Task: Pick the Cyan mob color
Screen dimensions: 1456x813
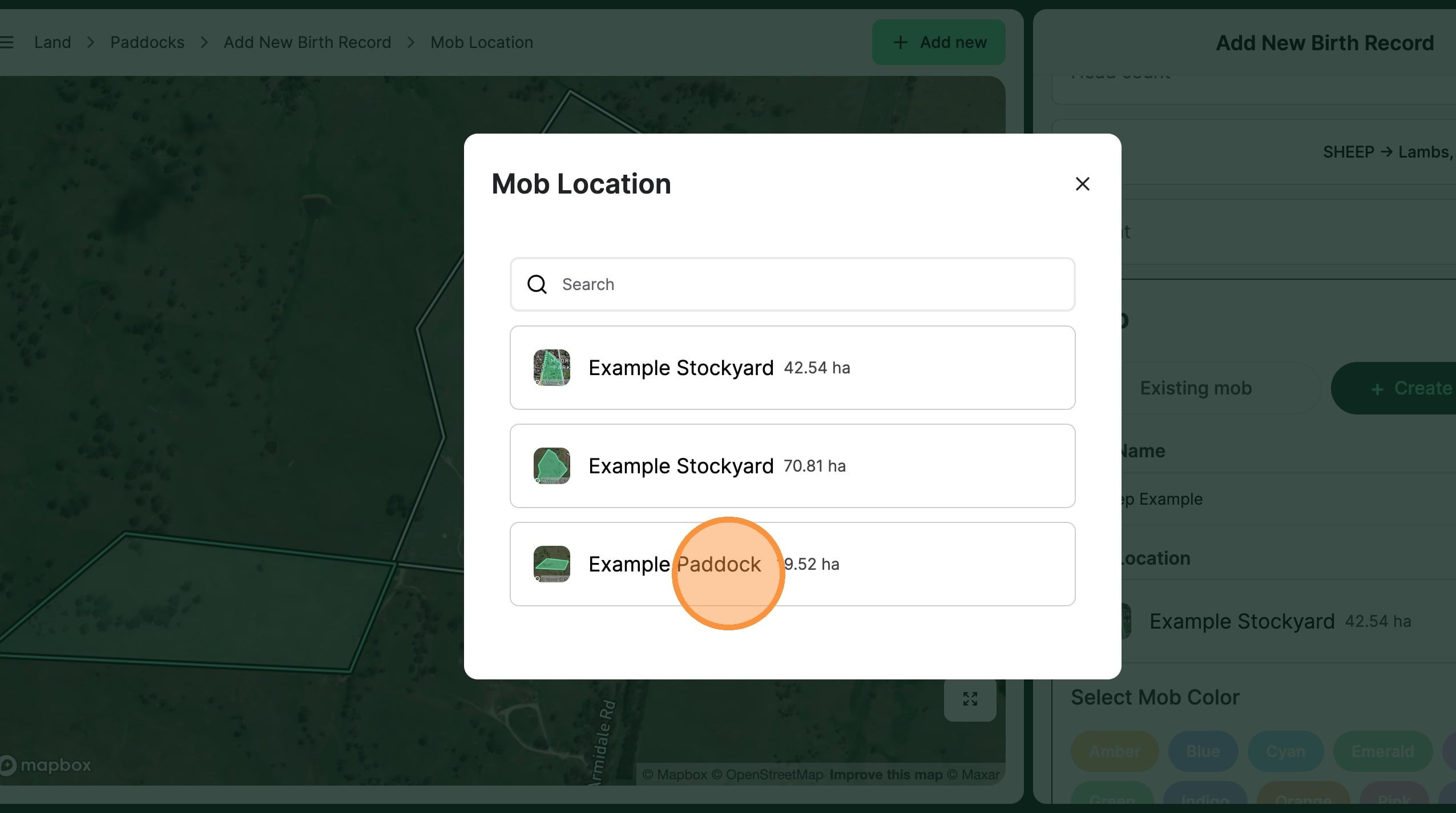Action: pyautogui.click(x=1285, y=751)
